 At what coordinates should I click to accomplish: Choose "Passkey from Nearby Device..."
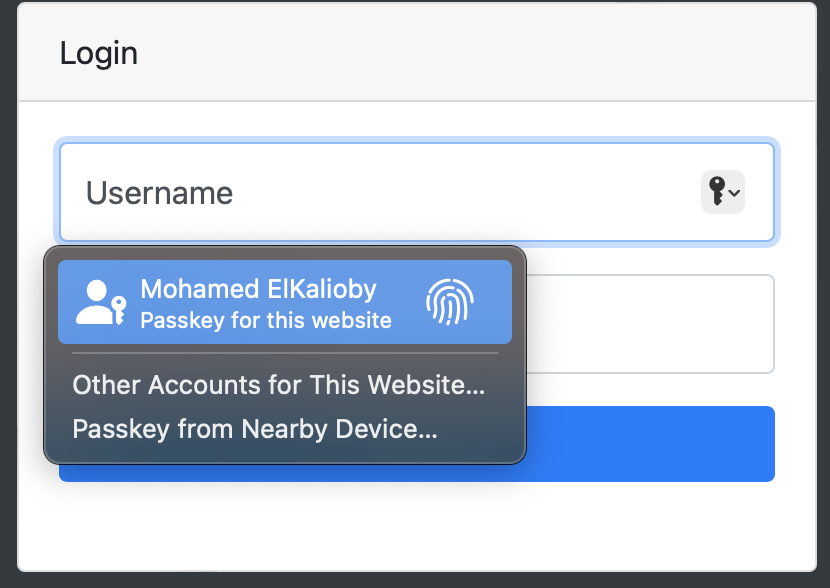coord(255,429)
